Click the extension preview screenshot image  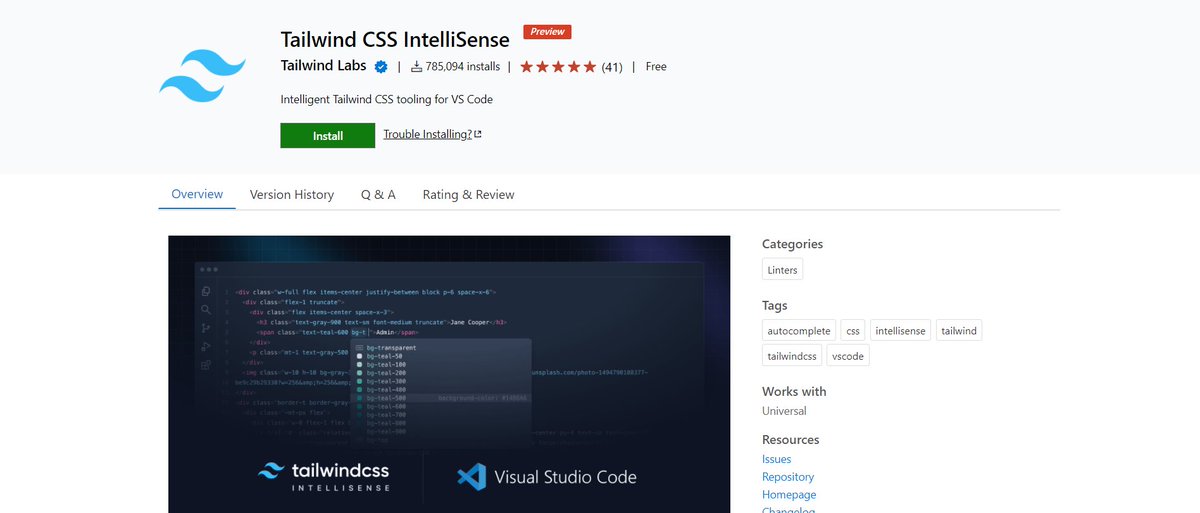pyautogui.click(x=449, y=374)
